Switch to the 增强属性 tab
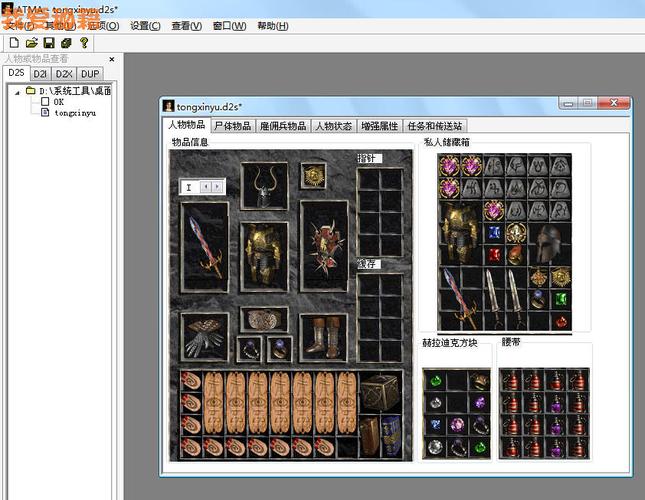 click(x=380, y=126)
